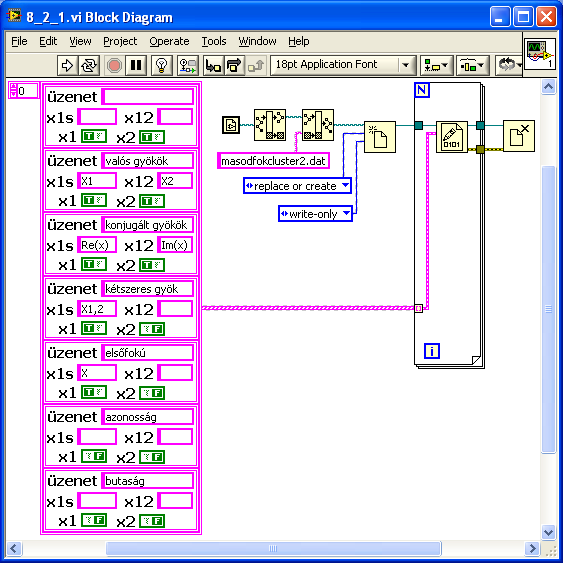Click the vertical scrollbar down arrow
Viewport: 563px width, 563px height.
tap(548, 532)
